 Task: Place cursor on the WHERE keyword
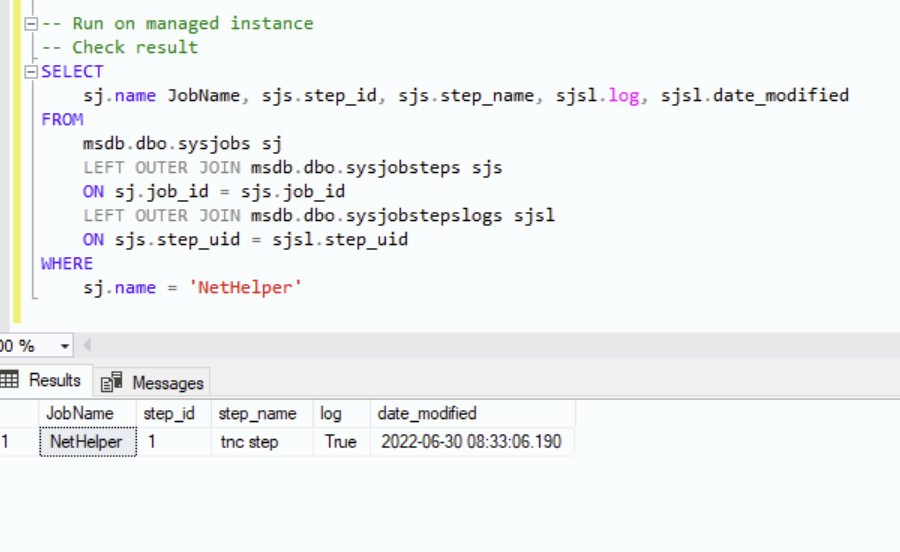(67, 263)
